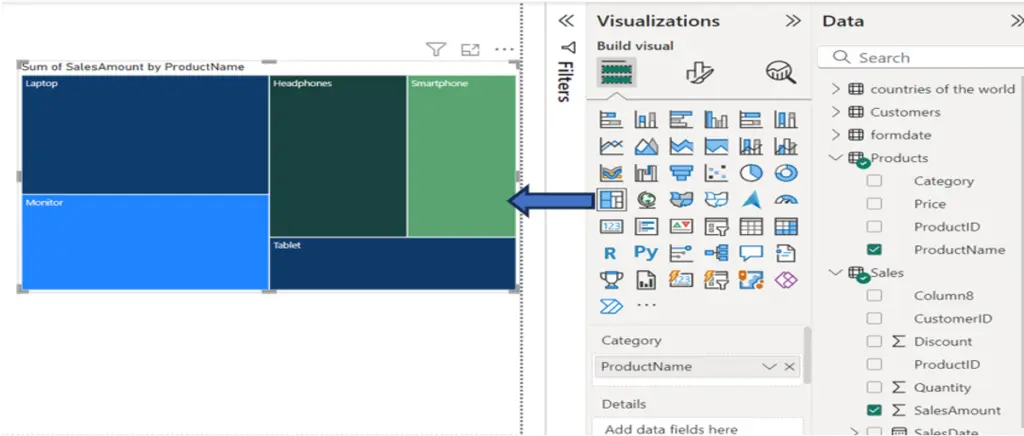This screenshot has height=436, width=1024.
Task: Check the Column8 field checkbox
Action: pyautogui.click(x=874, y=296)
